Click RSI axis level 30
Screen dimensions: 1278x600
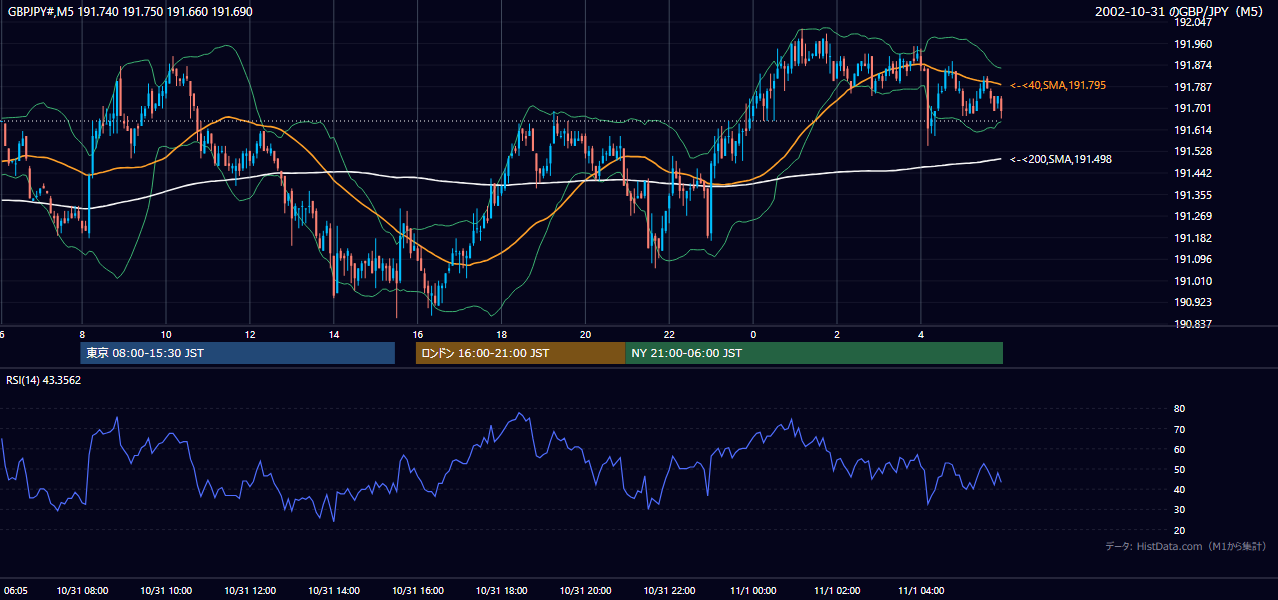1179,510
